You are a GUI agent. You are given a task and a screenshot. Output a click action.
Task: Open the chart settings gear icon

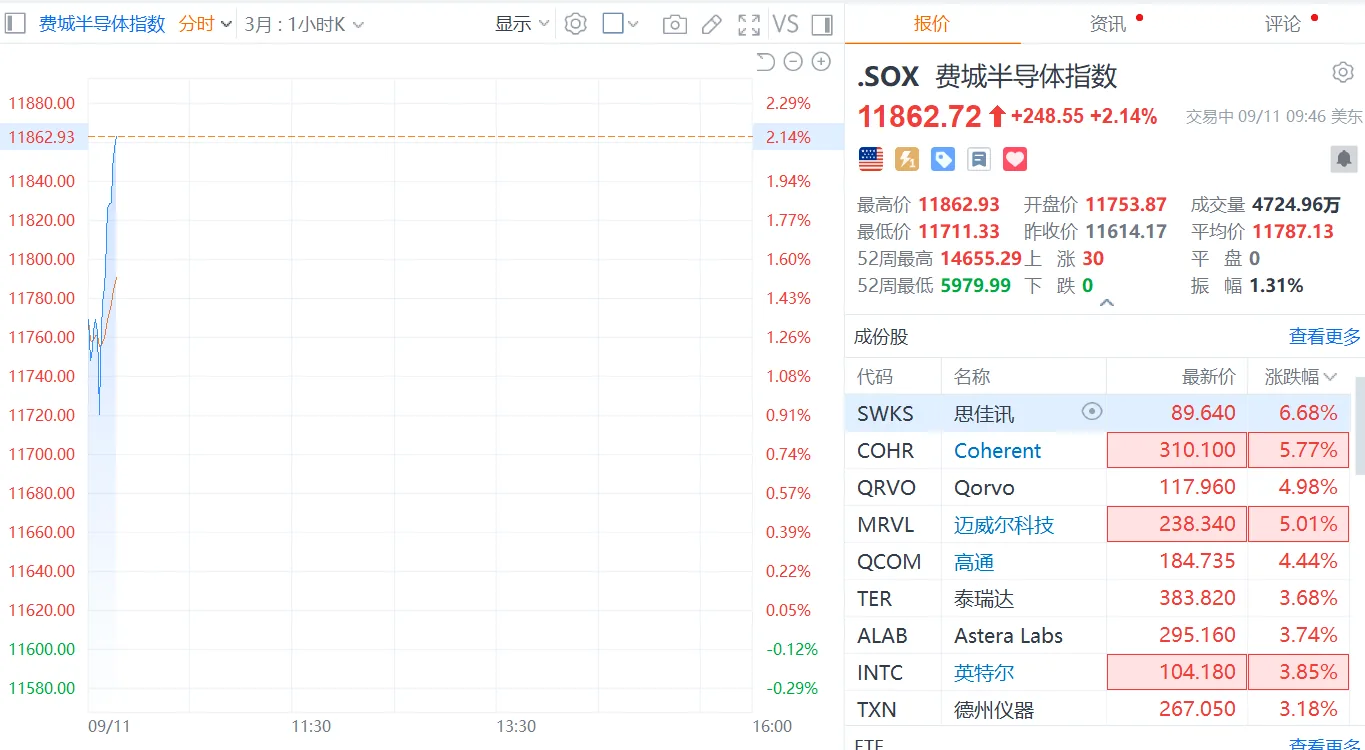coord(575,24)
